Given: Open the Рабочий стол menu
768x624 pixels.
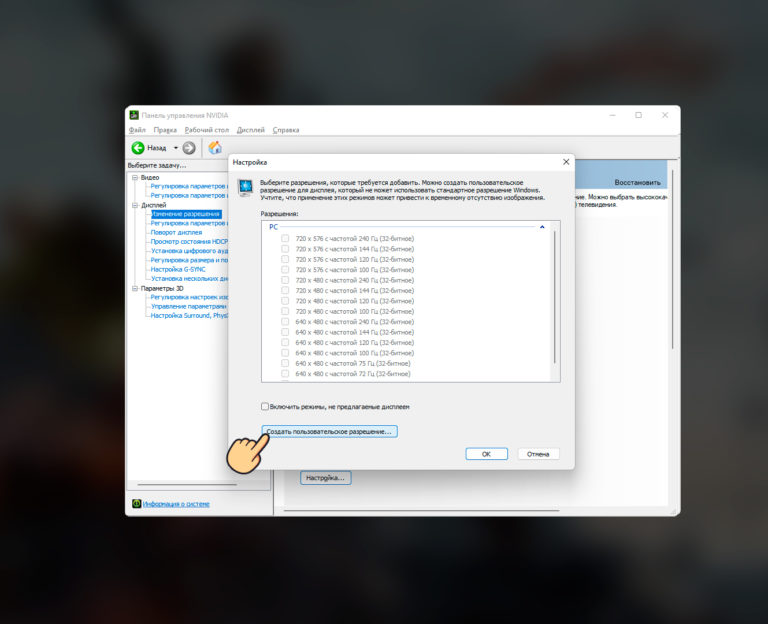Looking at the screenshot, I should point(207,130).
